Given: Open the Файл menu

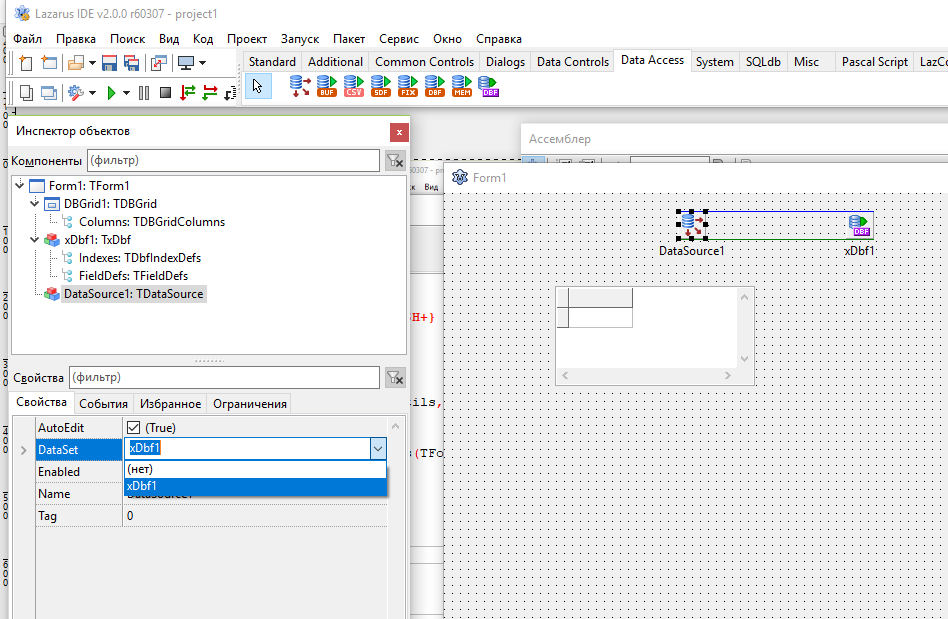Looking at the screenshot, I should 28,39.
